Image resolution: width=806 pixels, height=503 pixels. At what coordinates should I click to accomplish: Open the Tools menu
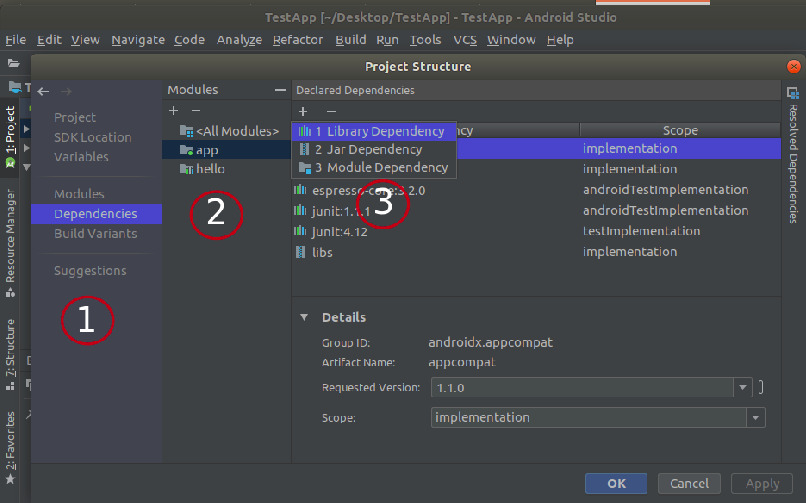pyautogui.click(x=426, y=40)
